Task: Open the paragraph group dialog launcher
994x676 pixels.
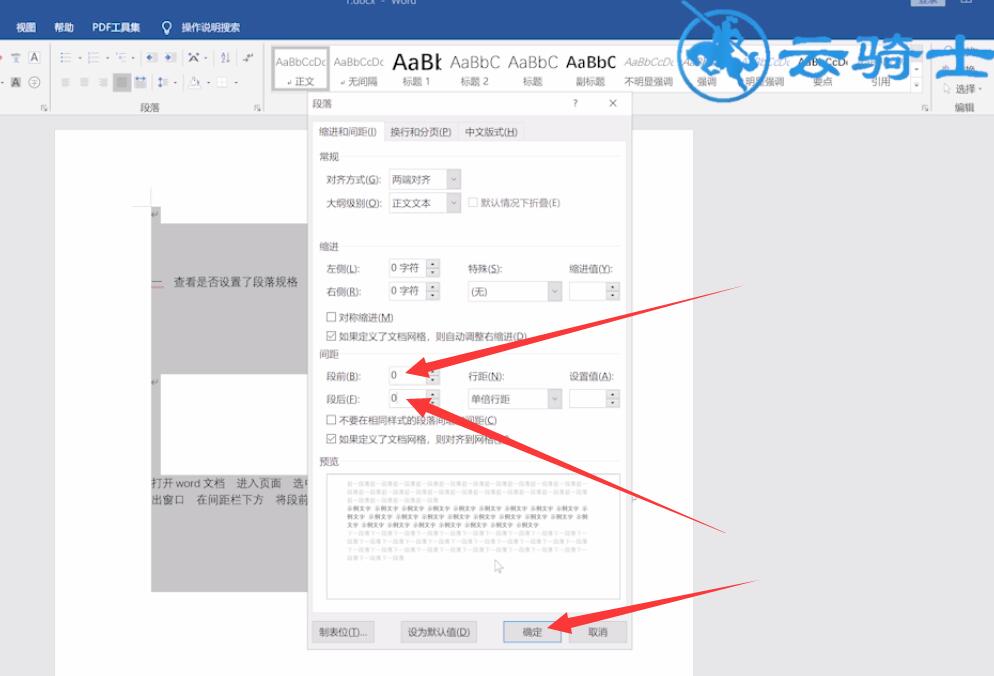Action: pyautogui.click(x=257, y=108)
